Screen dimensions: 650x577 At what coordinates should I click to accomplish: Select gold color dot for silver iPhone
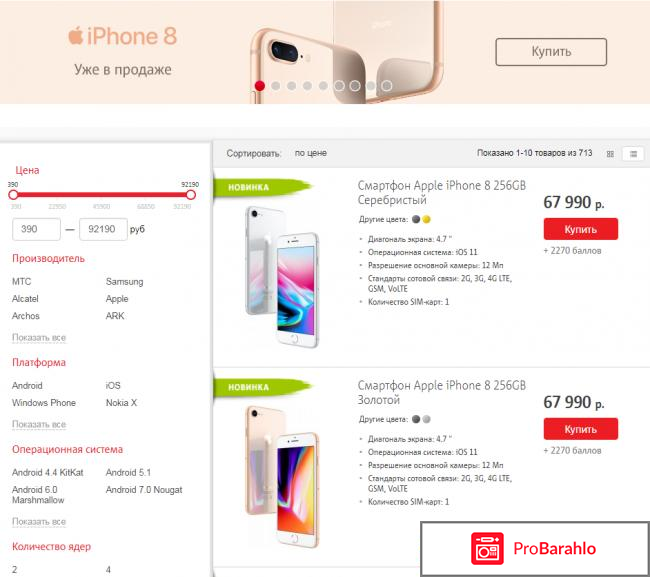427,219
